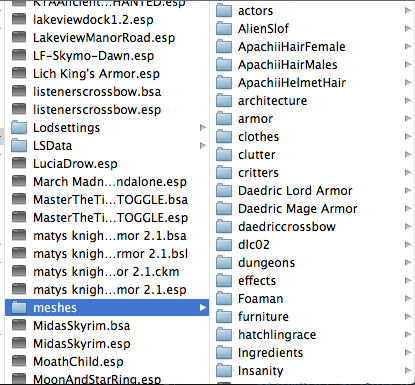Screen dimensions: 415x385
Task: Expand the Ingredients folder arrow
Action: pos(408,352)
